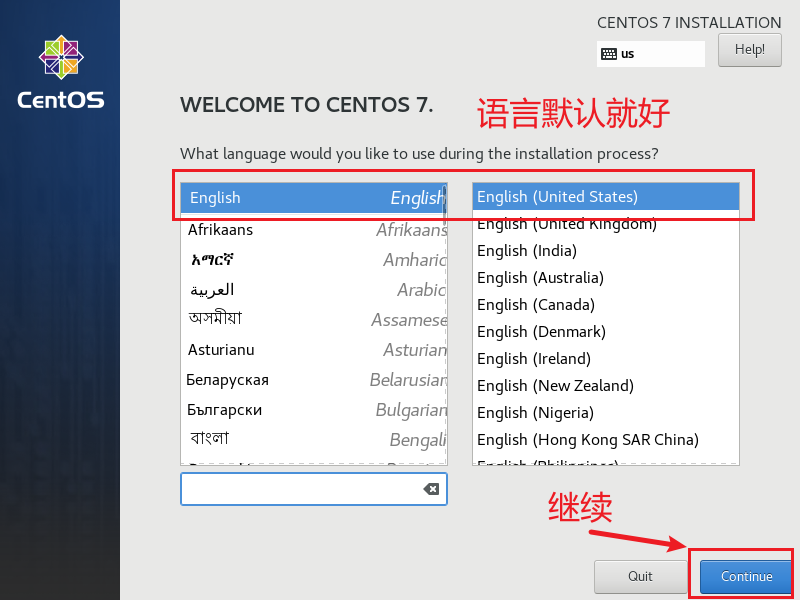The height and width of the screenshot is (600, 800).
Task: Clear the language search field icon
Action: [431, 489]
